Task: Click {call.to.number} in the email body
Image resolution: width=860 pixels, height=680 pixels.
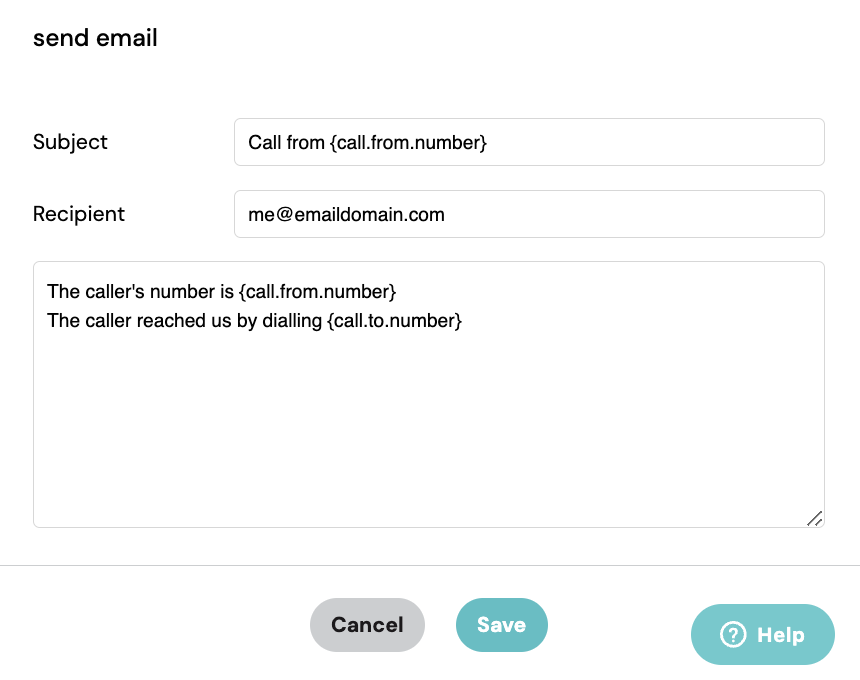Action: click(394, 320)
